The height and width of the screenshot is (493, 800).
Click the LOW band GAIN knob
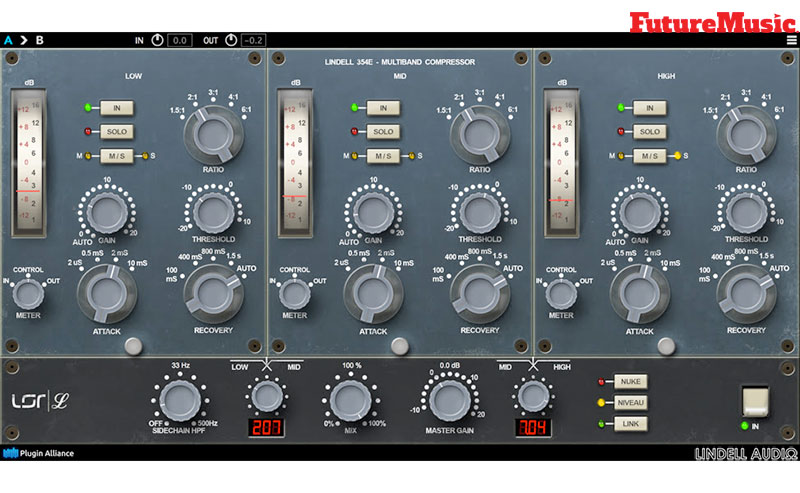pos(107,213)
